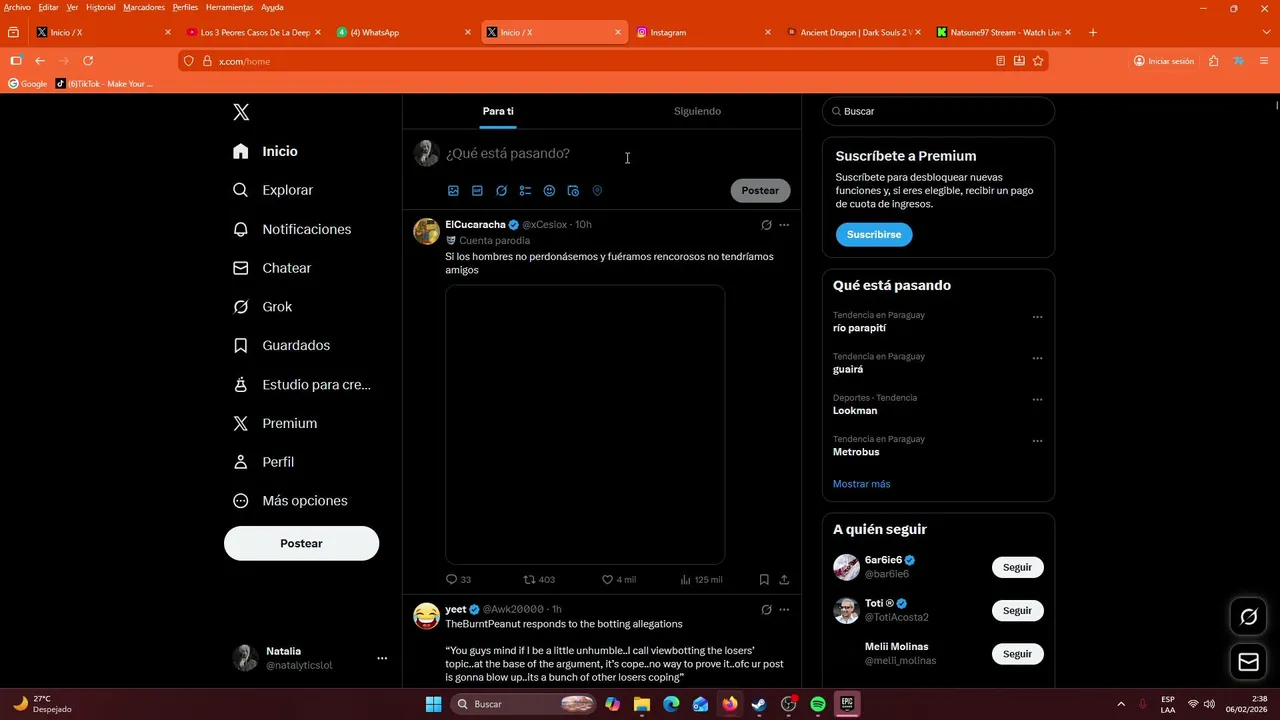
Task: Open Grok from the left sidebar
Action: click(x=262, y=307)
